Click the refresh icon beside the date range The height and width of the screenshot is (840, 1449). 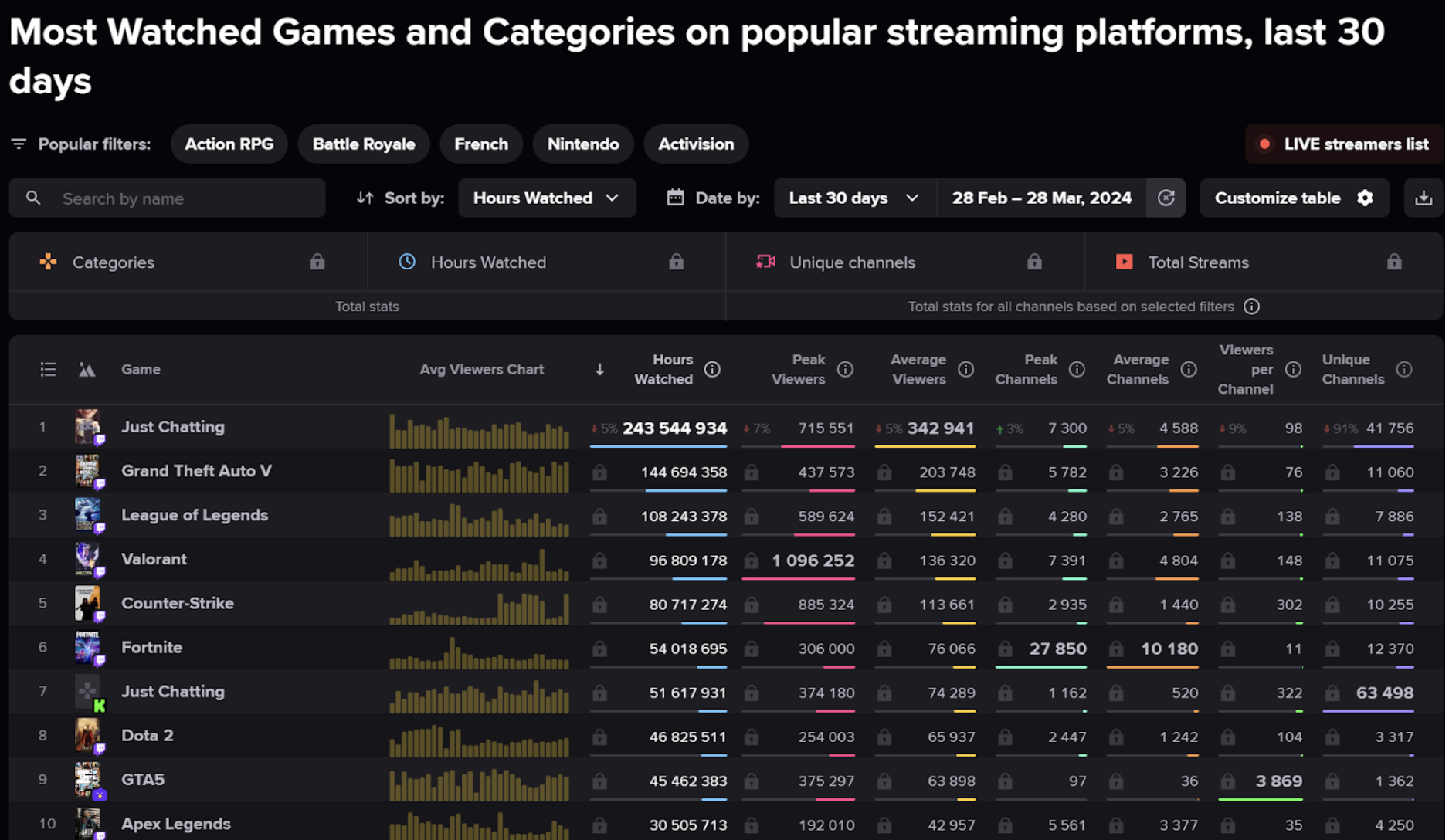[1166, 198]
